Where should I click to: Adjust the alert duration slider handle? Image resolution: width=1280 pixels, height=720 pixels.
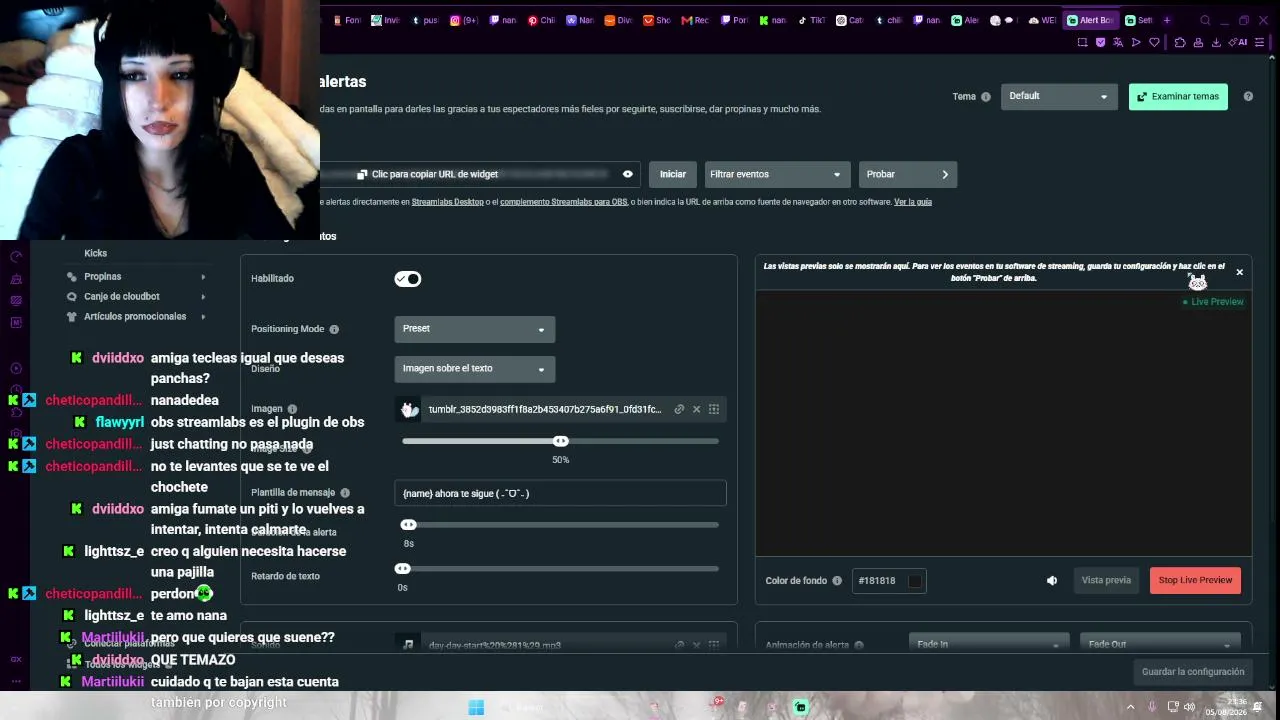point(408,525)
